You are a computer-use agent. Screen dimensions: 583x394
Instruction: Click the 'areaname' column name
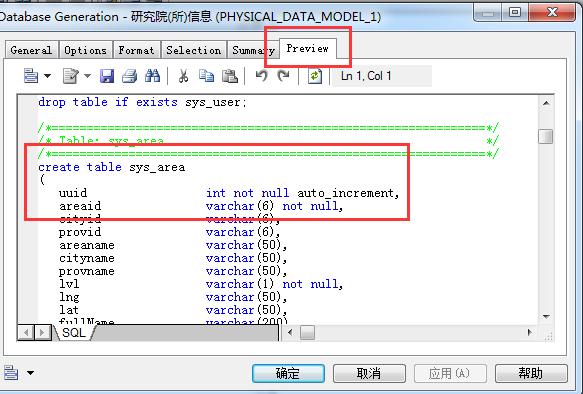pos(87,245)
